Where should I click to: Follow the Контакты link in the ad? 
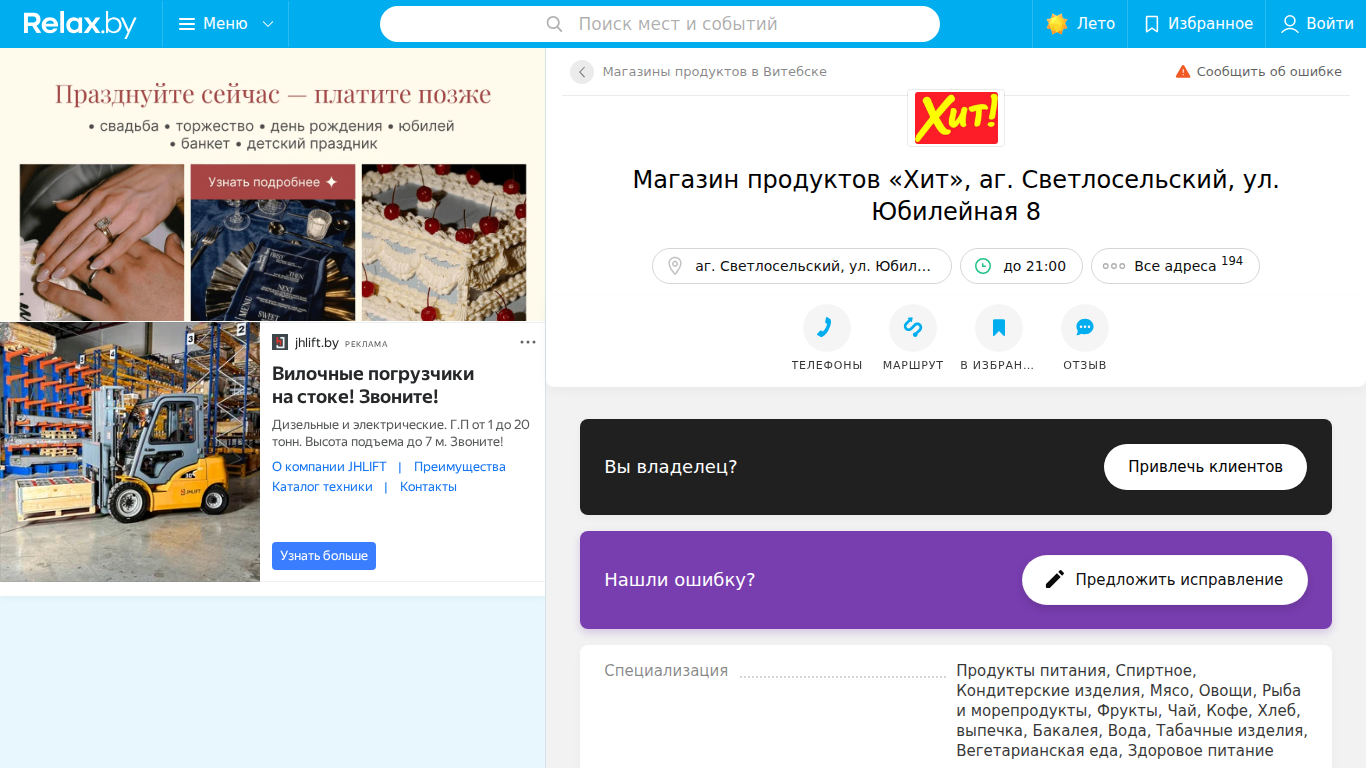click(x=428, y=487)
